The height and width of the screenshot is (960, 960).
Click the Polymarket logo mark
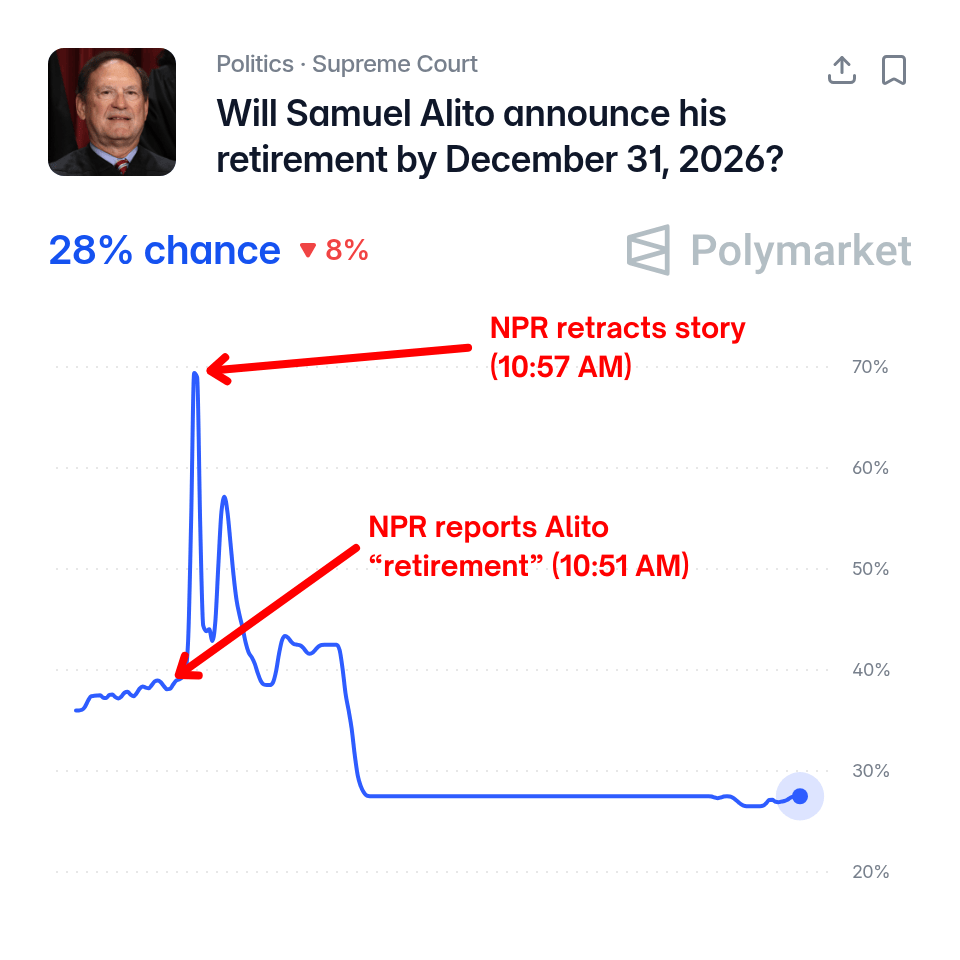click(648, 250)
